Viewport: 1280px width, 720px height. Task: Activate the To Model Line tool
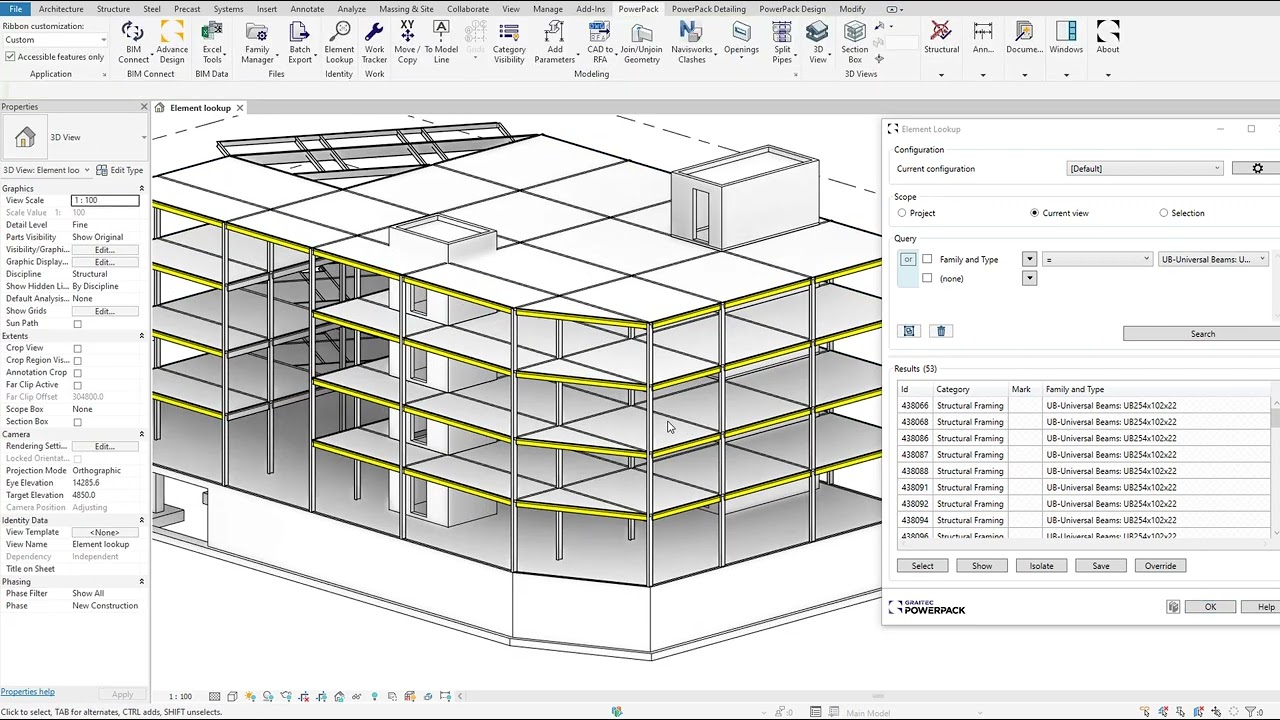coord(441,42)
